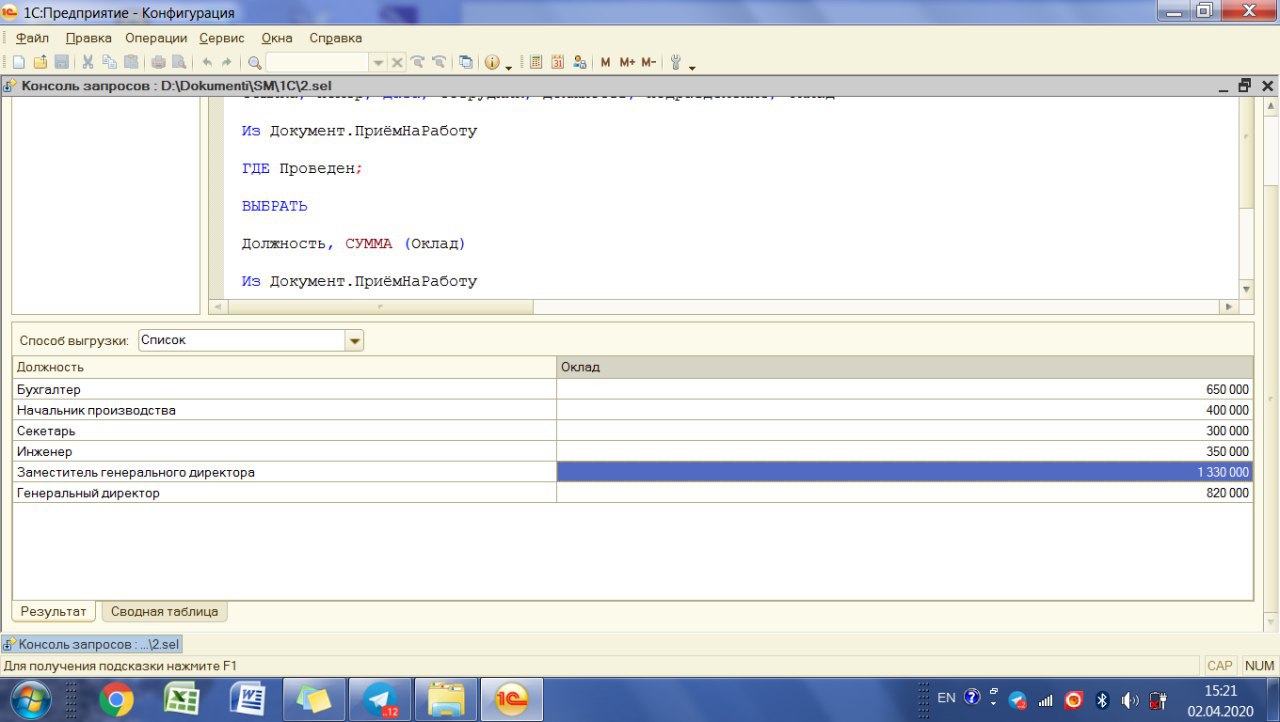Click inside the toolbar search text field
Image resolution: width=1280 pixels, height=722 pixels.
pyautogui.click(x=317, y=62)
